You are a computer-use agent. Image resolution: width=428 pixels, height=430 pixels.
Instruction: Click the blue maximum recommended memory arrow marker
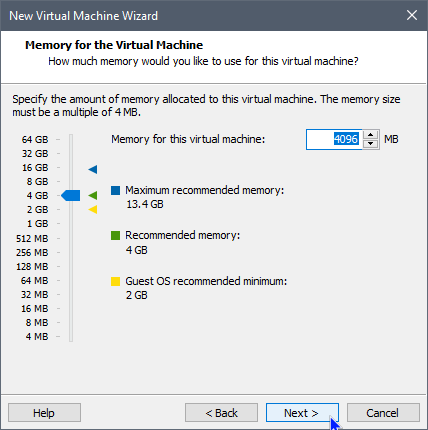coord(93,169)
